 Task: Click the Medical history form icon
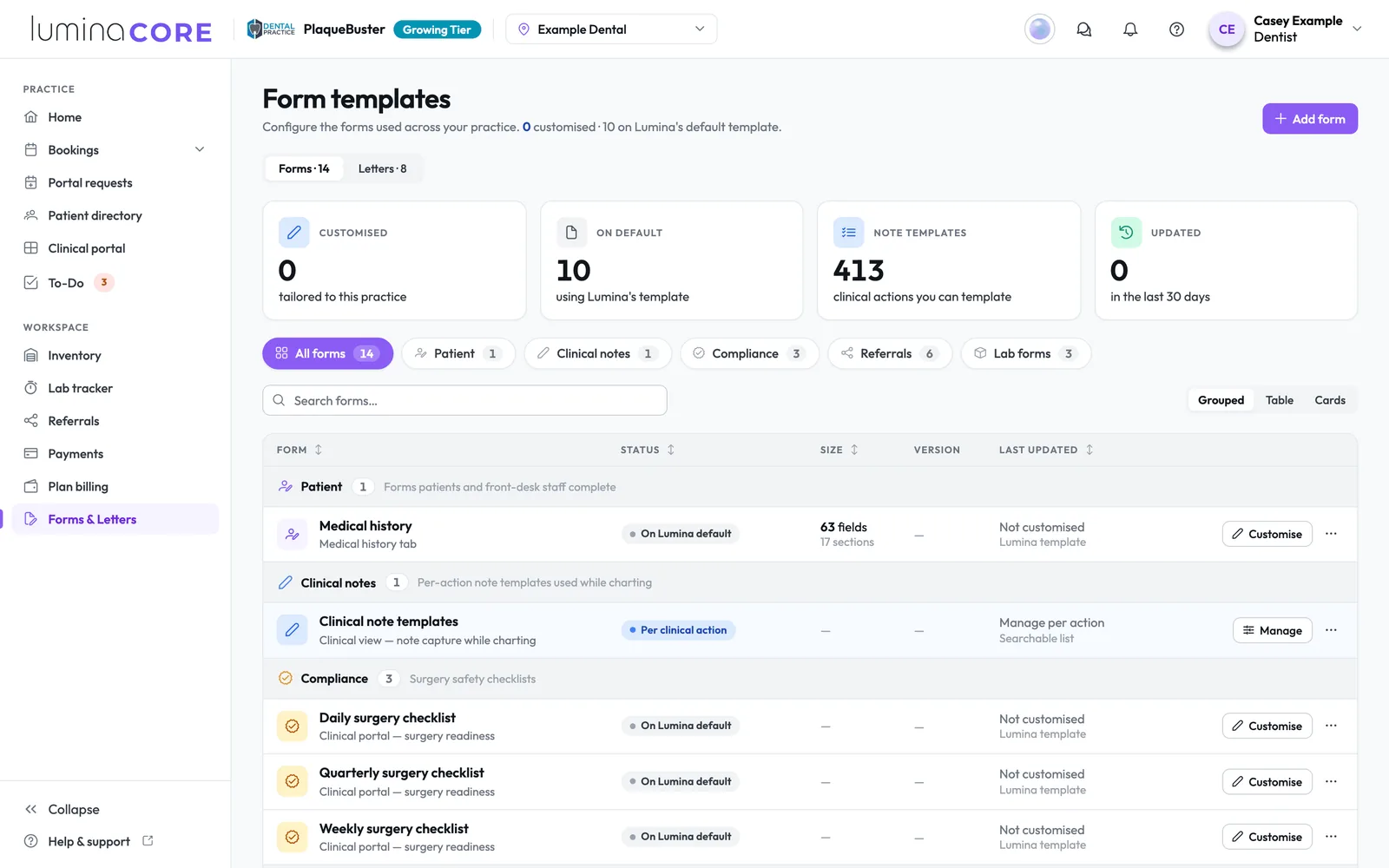pos(293,535)
